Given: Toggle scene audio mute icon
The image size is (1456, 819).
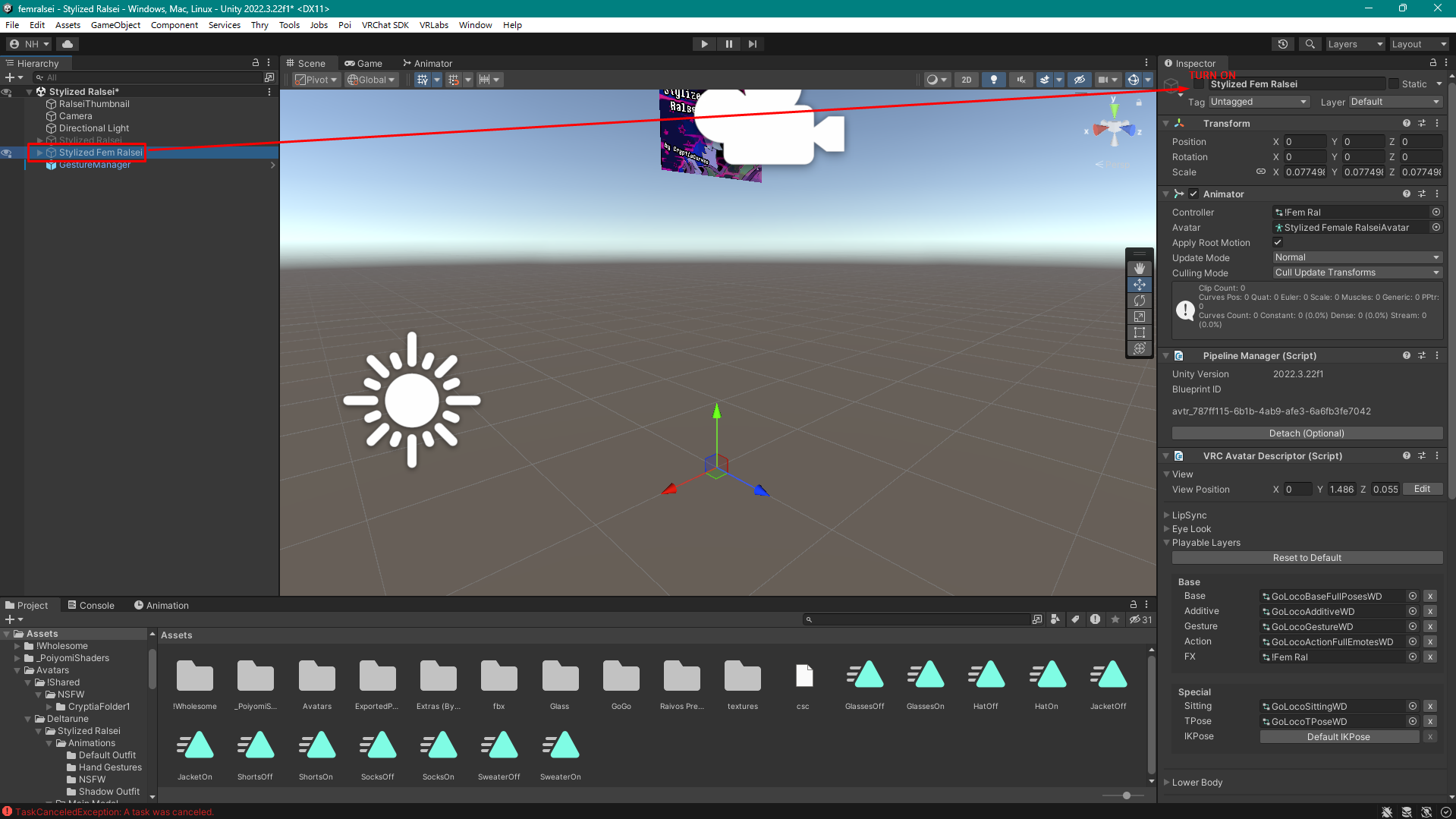Looking at the screenshot, I should click(x=1020, y=80).
